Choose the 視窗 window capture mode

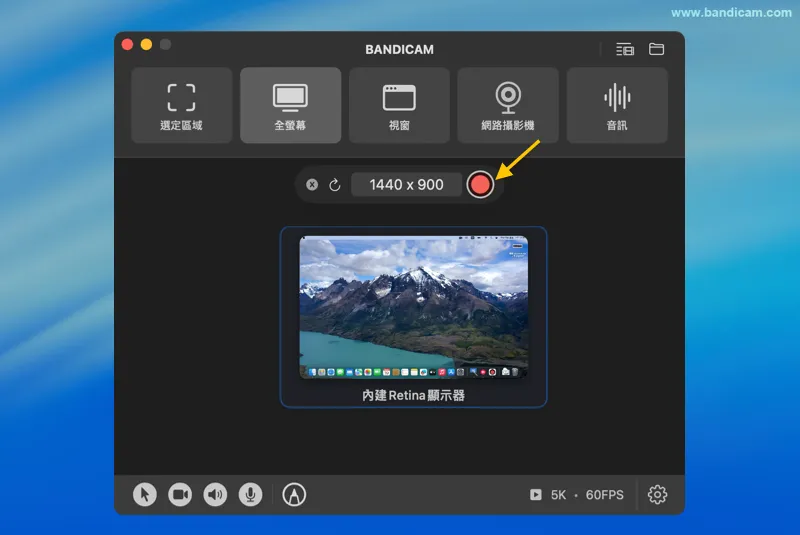click(x=399, y=105)
